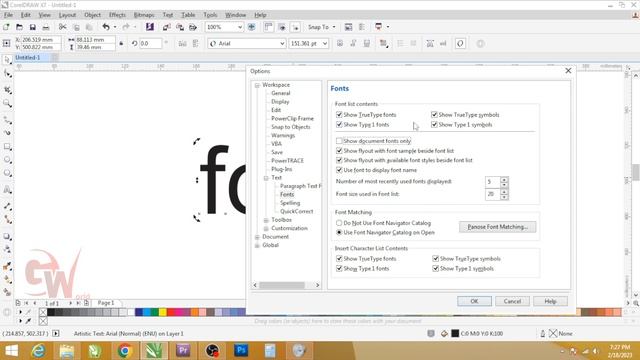Screen dimensions: 640x360
Task: Open Internet Explorer from the taskbar
Action: click(x=38, y=351)
